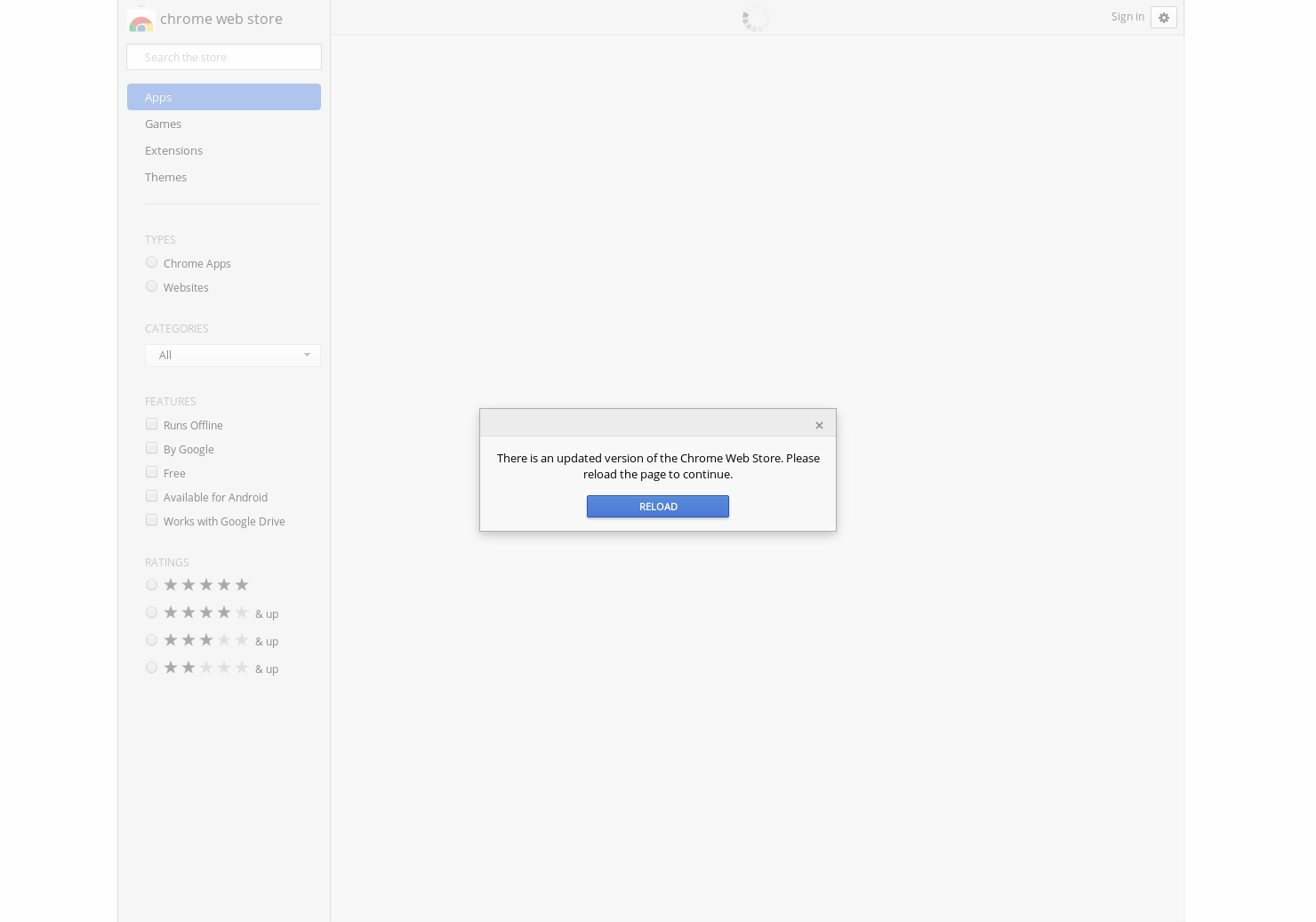Image resolution: width=1316 pixels, height=922 pixels.
Task: Open the Categories dropdown showing All
Action: pyautogui.click(x=233, y=356)
